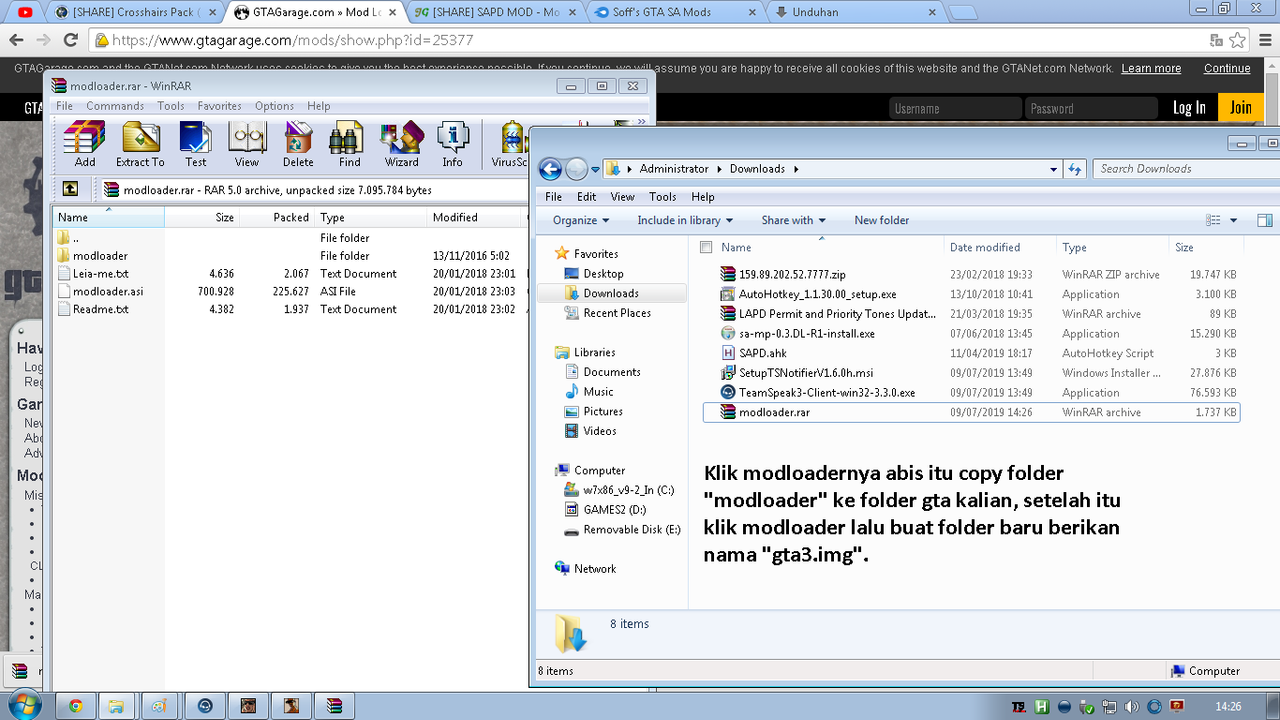Open the Share with dropdown
Image resolution: width=1280 pixels, height=720 pixels.
(x=793, y=220)
